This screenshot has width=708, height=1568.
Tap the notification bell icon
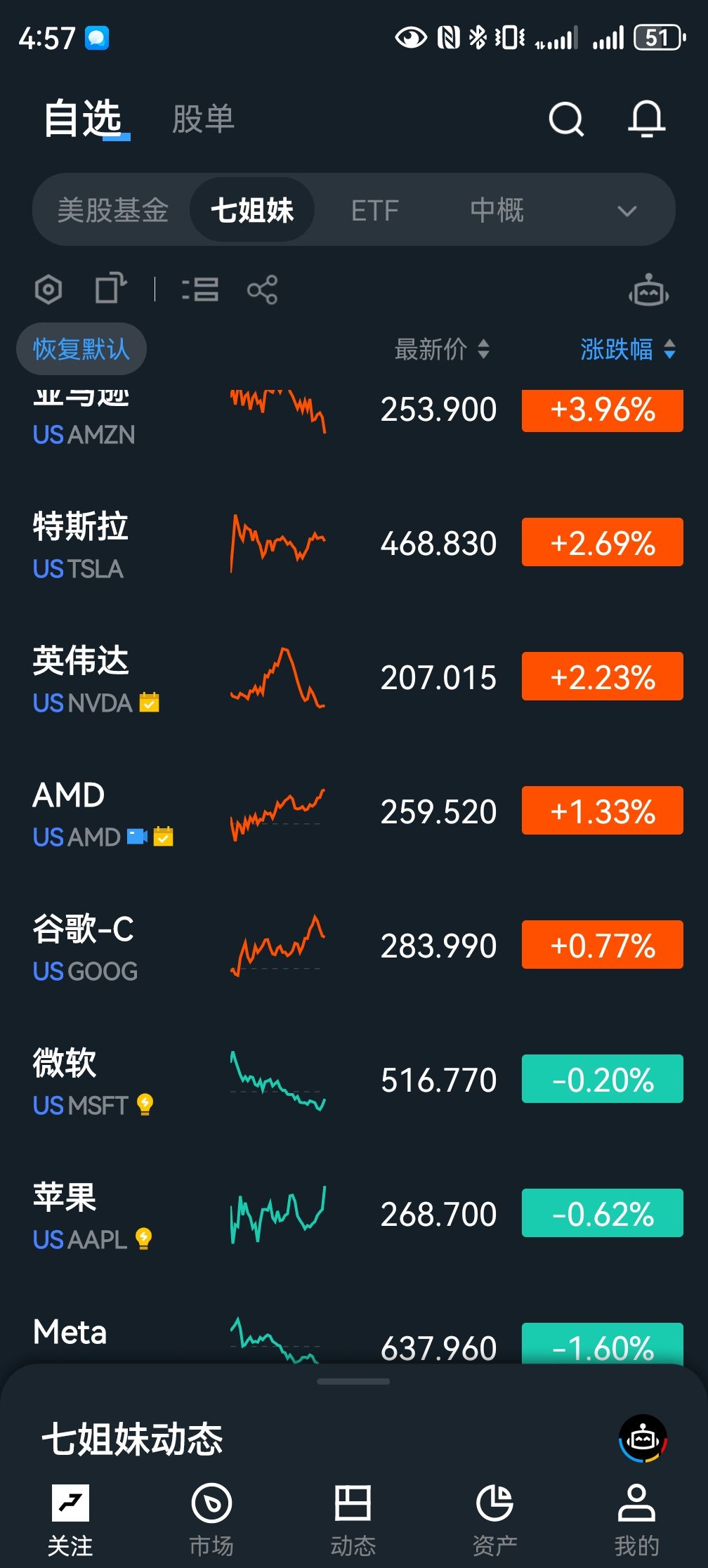646,119
